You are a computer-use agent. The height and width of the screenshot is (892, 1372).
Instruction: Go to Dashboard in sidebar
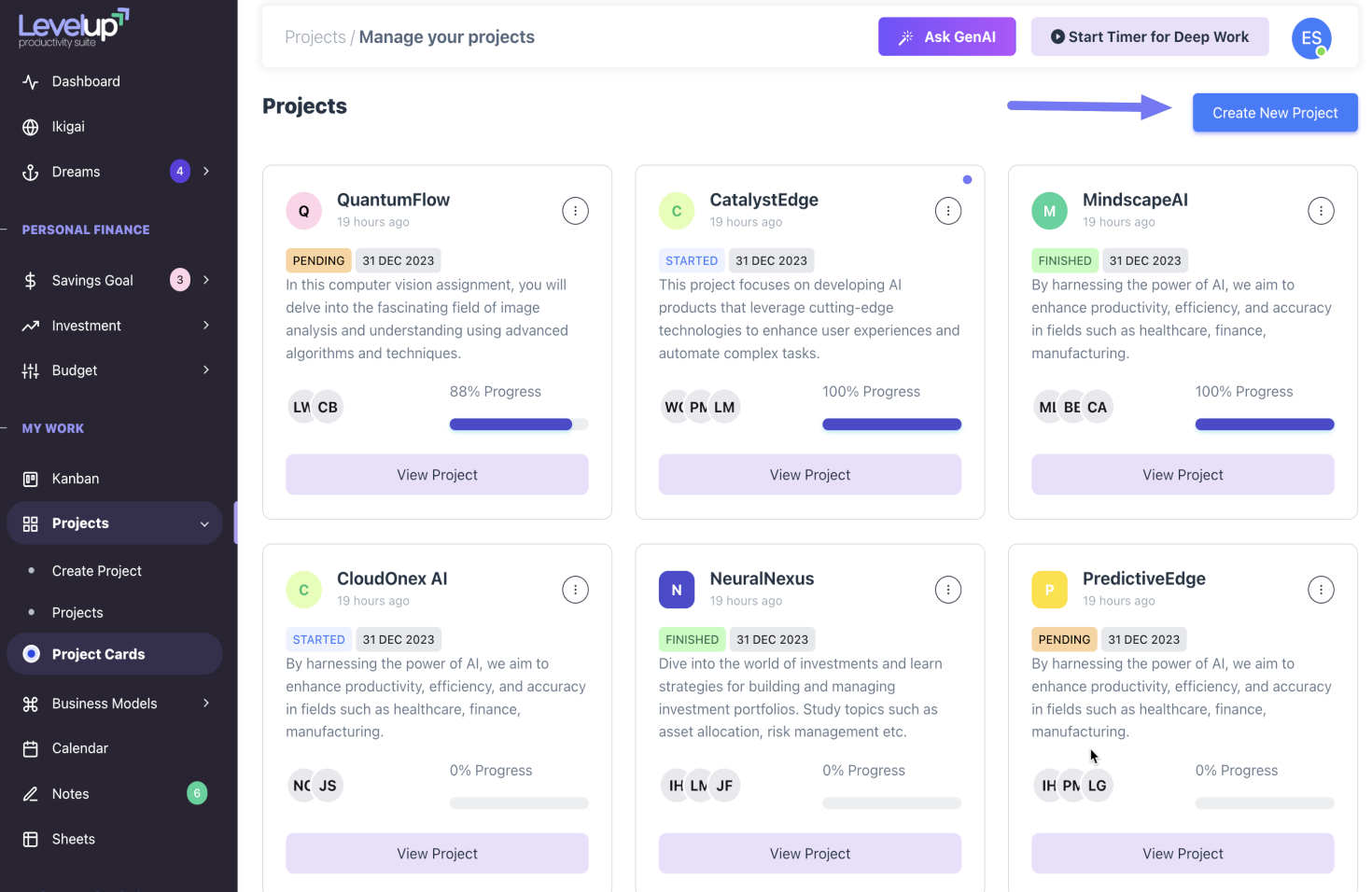coord(86,81)
